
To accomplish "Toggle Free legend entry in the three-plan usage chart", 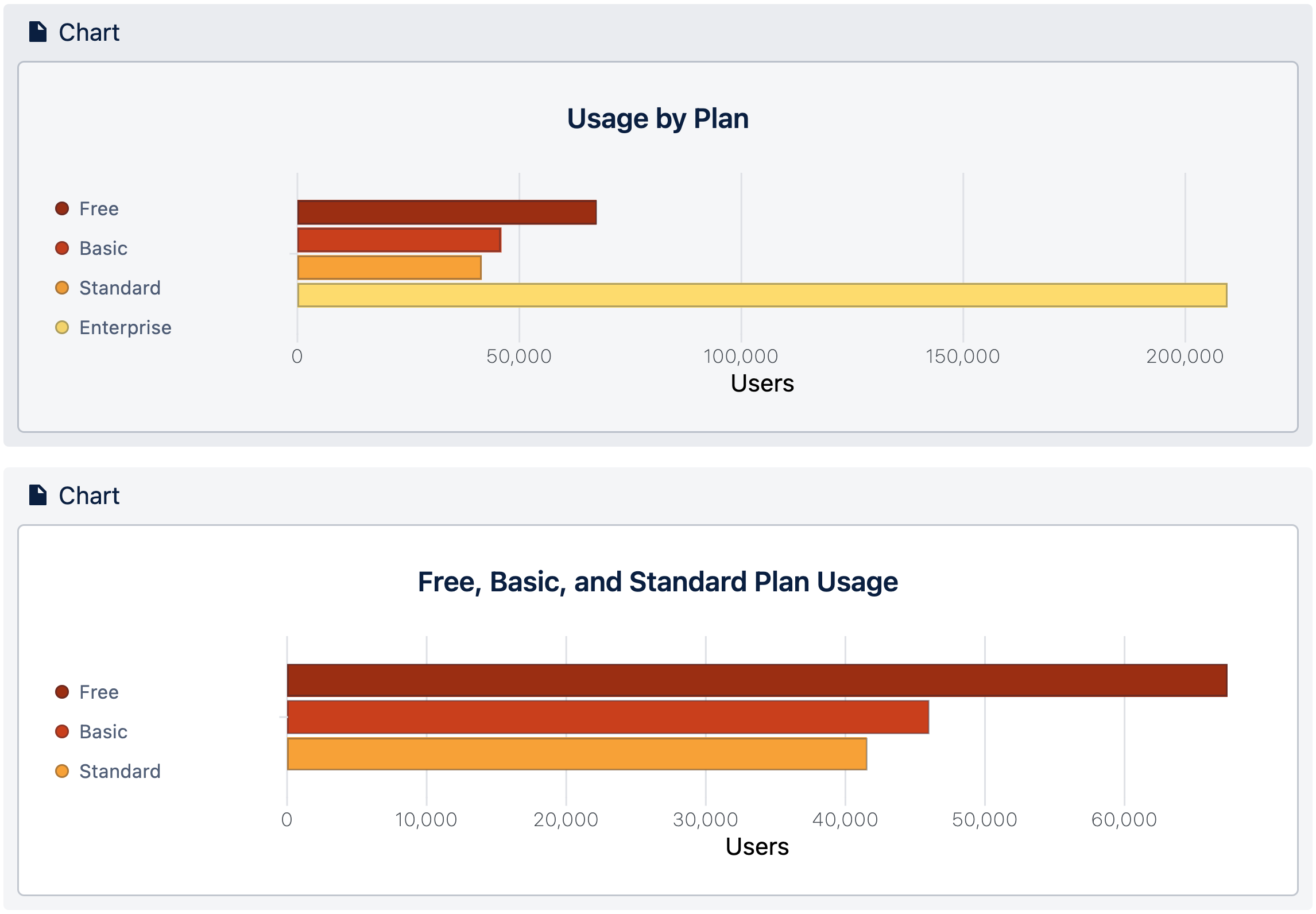I will tap(99, 692).
